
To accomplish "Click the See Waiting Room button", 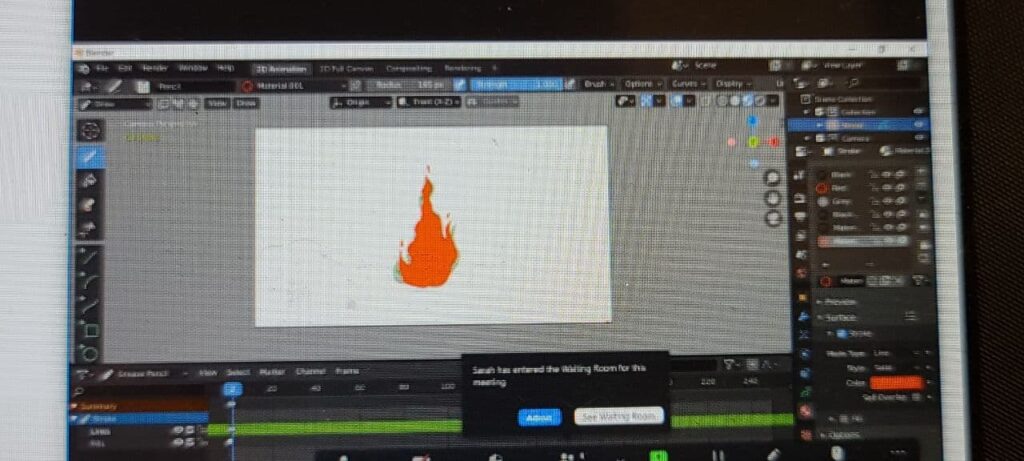I will point(619,415).
